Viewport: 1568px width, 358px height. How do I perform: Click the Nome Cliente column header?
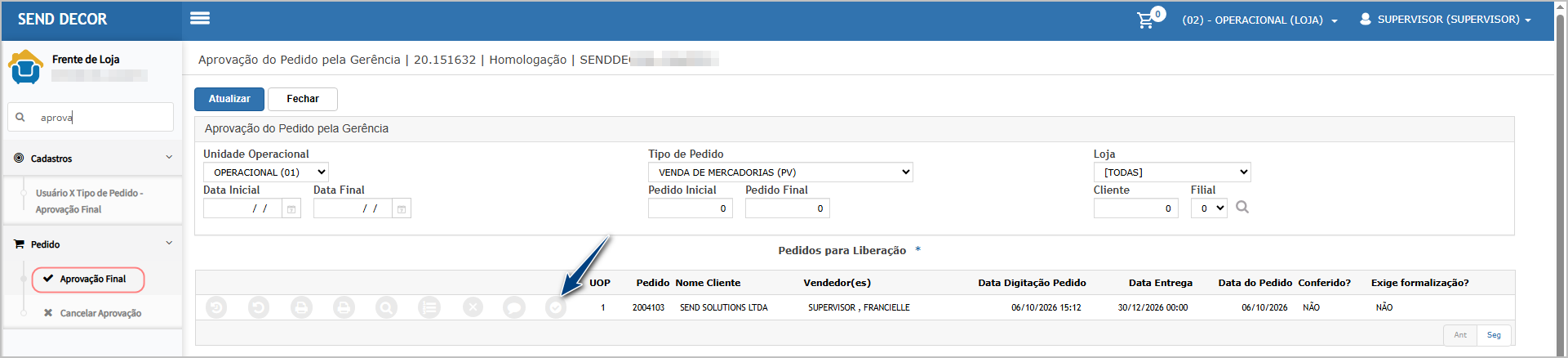click(708, 283)
